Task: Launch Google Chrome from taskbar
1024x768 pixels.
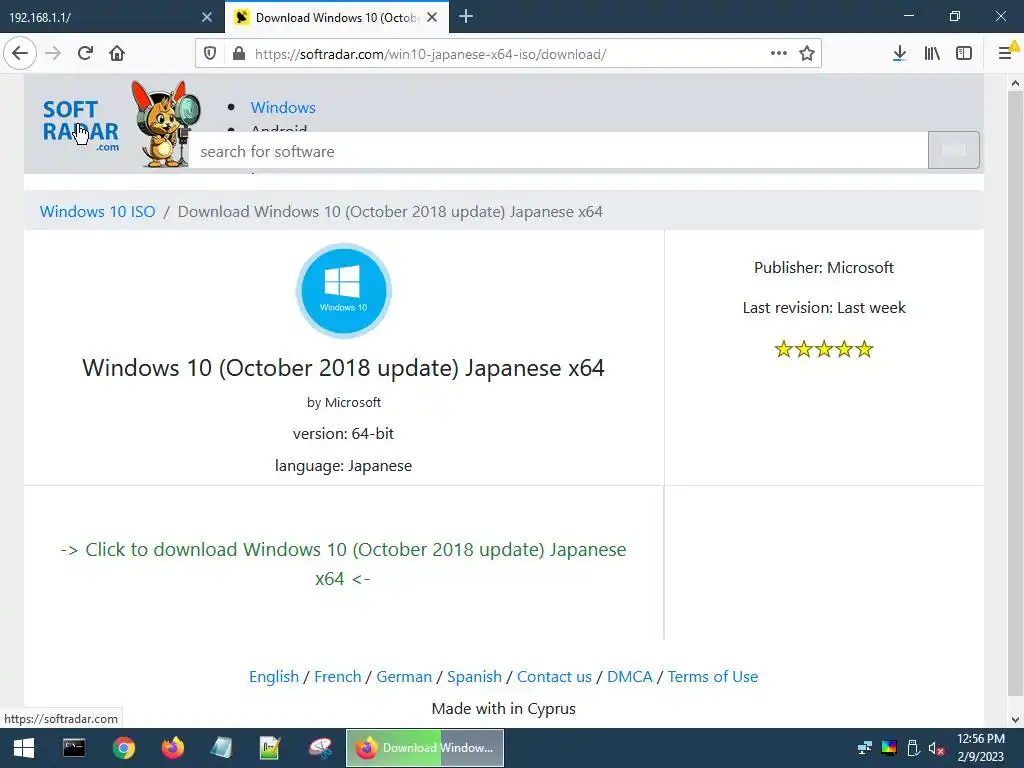Action: coord(123,748)
